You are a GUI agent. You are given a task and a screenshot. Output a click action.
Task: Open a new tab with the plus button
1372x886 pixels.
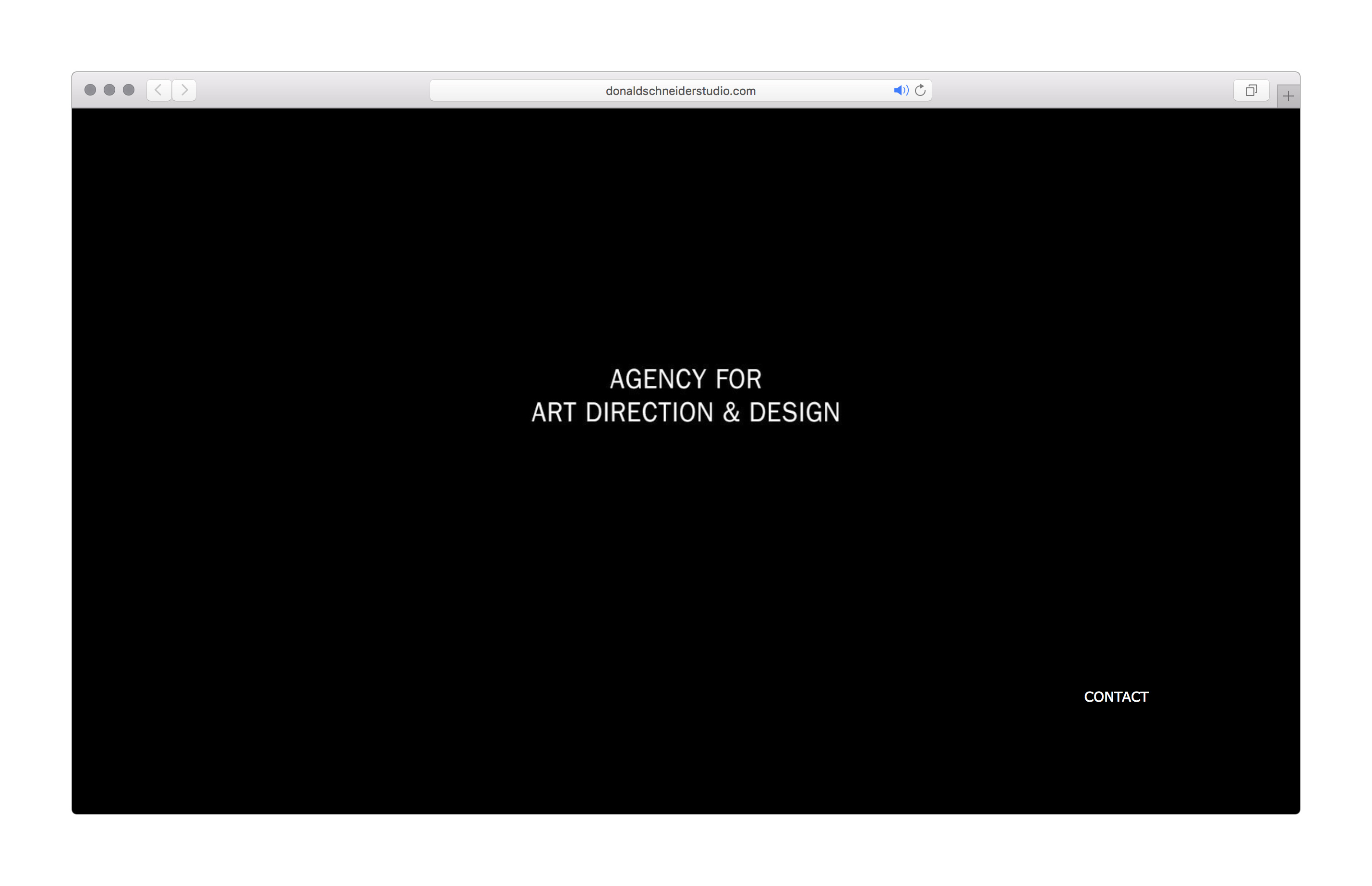click(x=1288, y=96)
